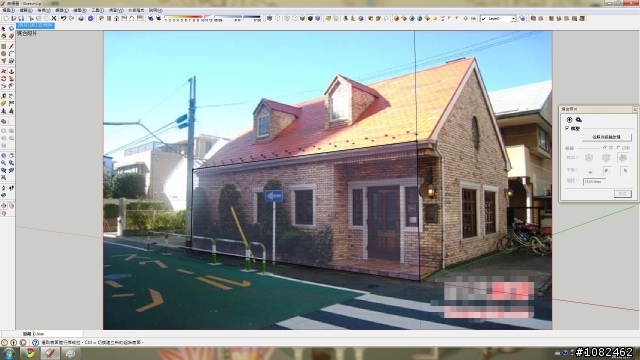Select the Arc drawing tool
The height and width of the screenshot is (360, 640).
click(x=11, y=53)
